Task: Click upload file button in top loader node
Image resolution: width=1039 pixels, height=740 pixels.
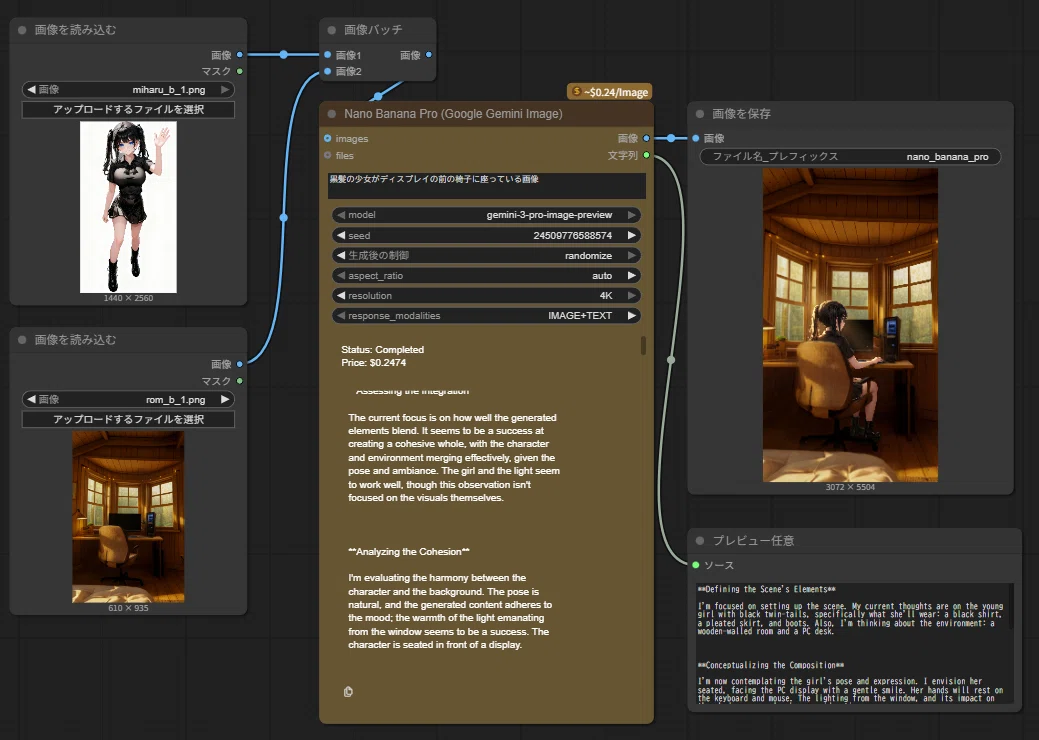Action: (x=129, y=109)
